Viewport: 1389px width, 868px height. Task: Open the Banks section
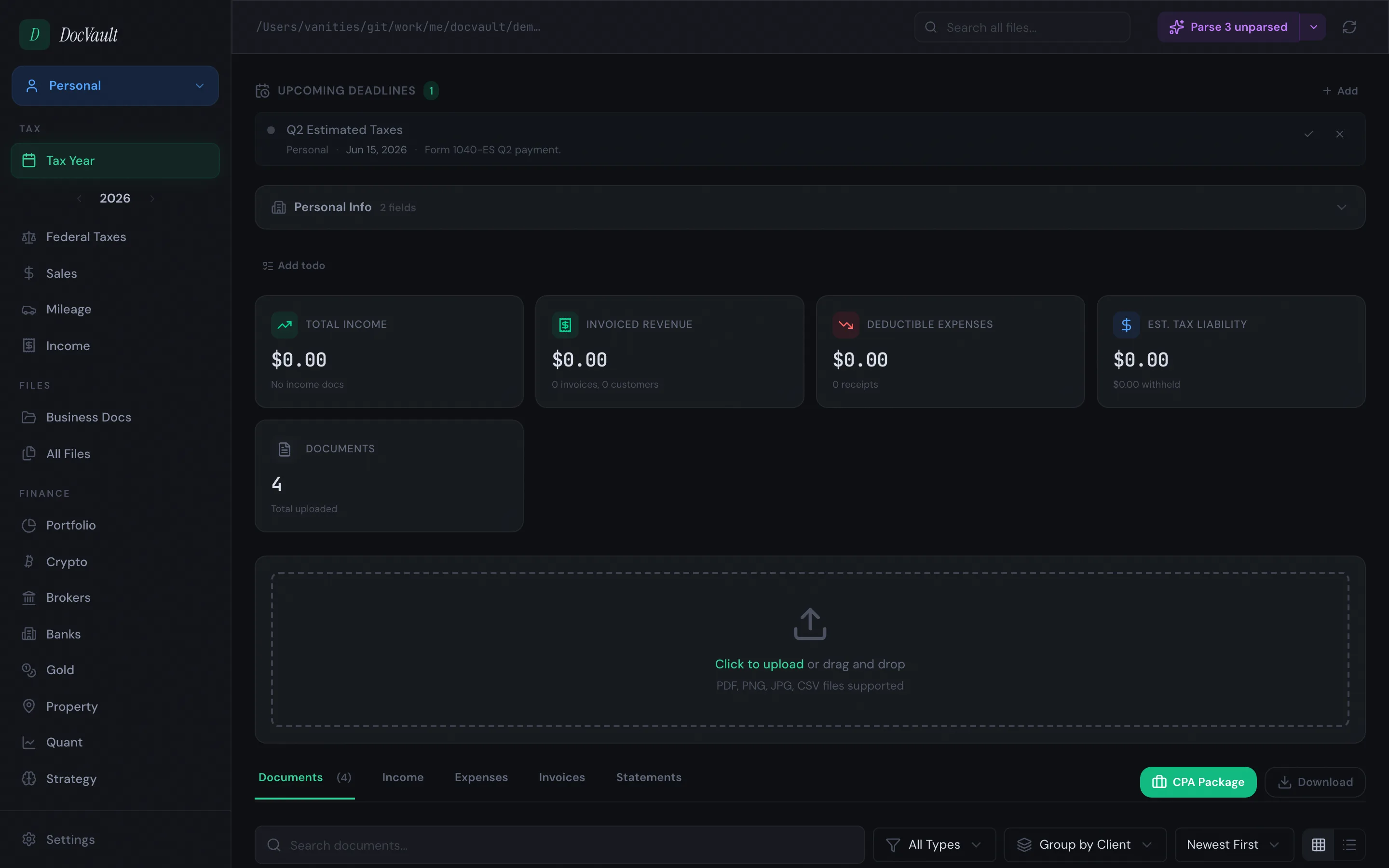[x=115, y=634]
